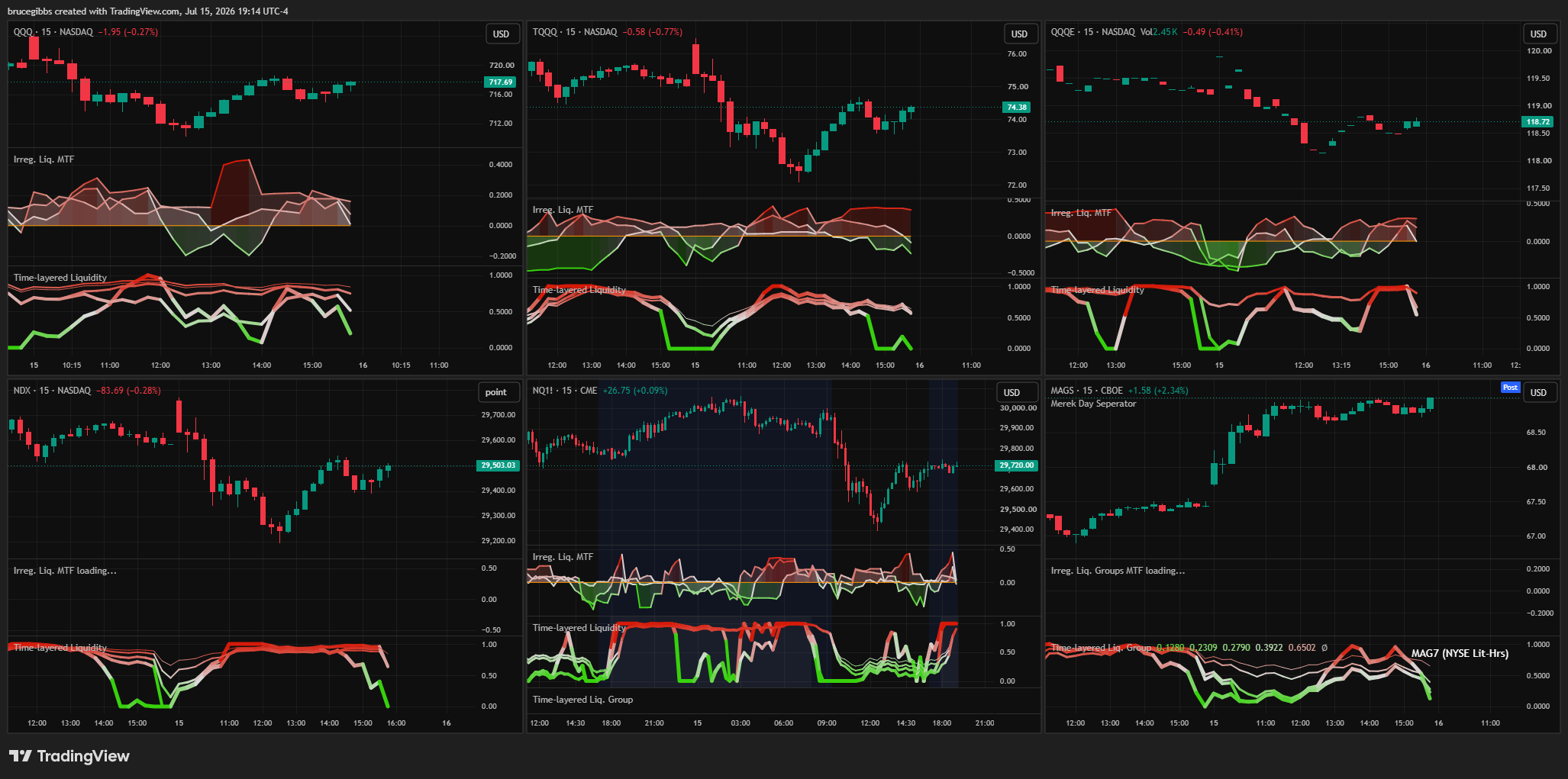Viewport: 1568px width, 779px height.
Task: Open the USD currency selector on MAGS chart
Action: coord(1538,392)
